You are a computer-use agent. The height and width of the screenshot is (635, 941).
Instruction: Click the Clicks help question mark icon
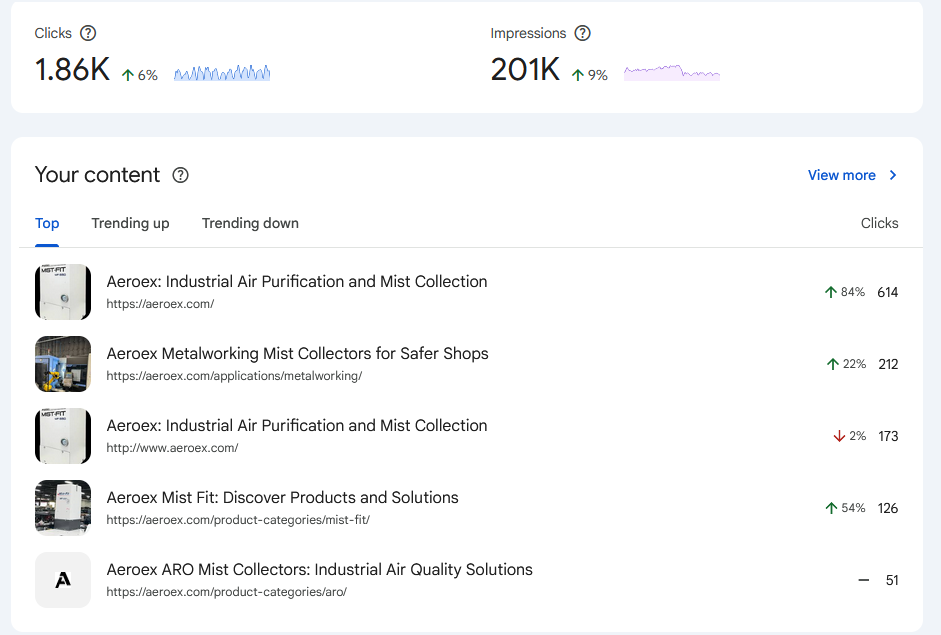89,33
